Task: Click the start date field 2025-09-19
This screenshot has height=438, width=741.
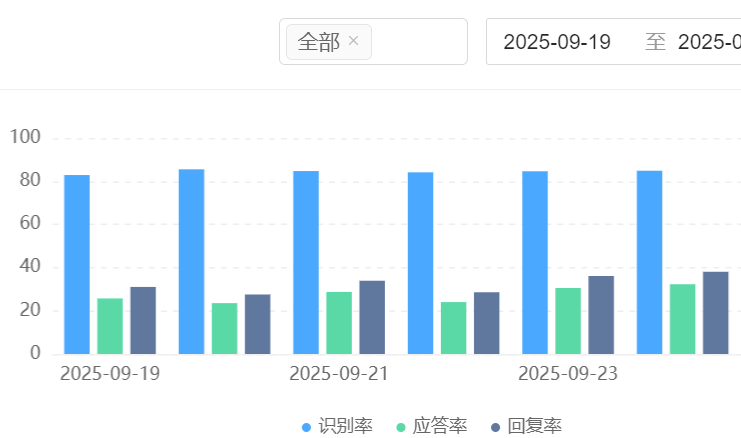Action: click(556, 42)
